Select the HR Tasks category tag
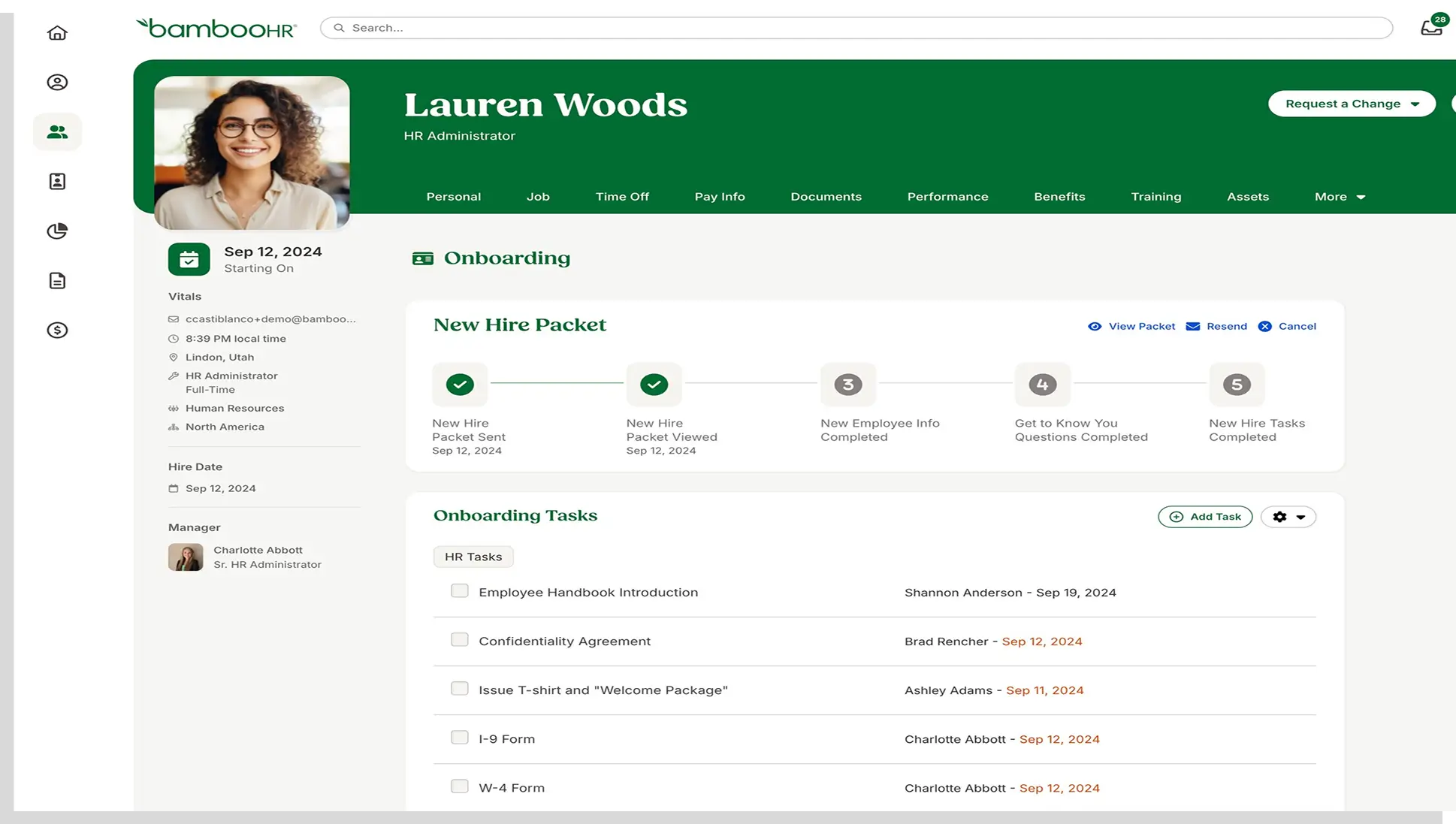 473,557
